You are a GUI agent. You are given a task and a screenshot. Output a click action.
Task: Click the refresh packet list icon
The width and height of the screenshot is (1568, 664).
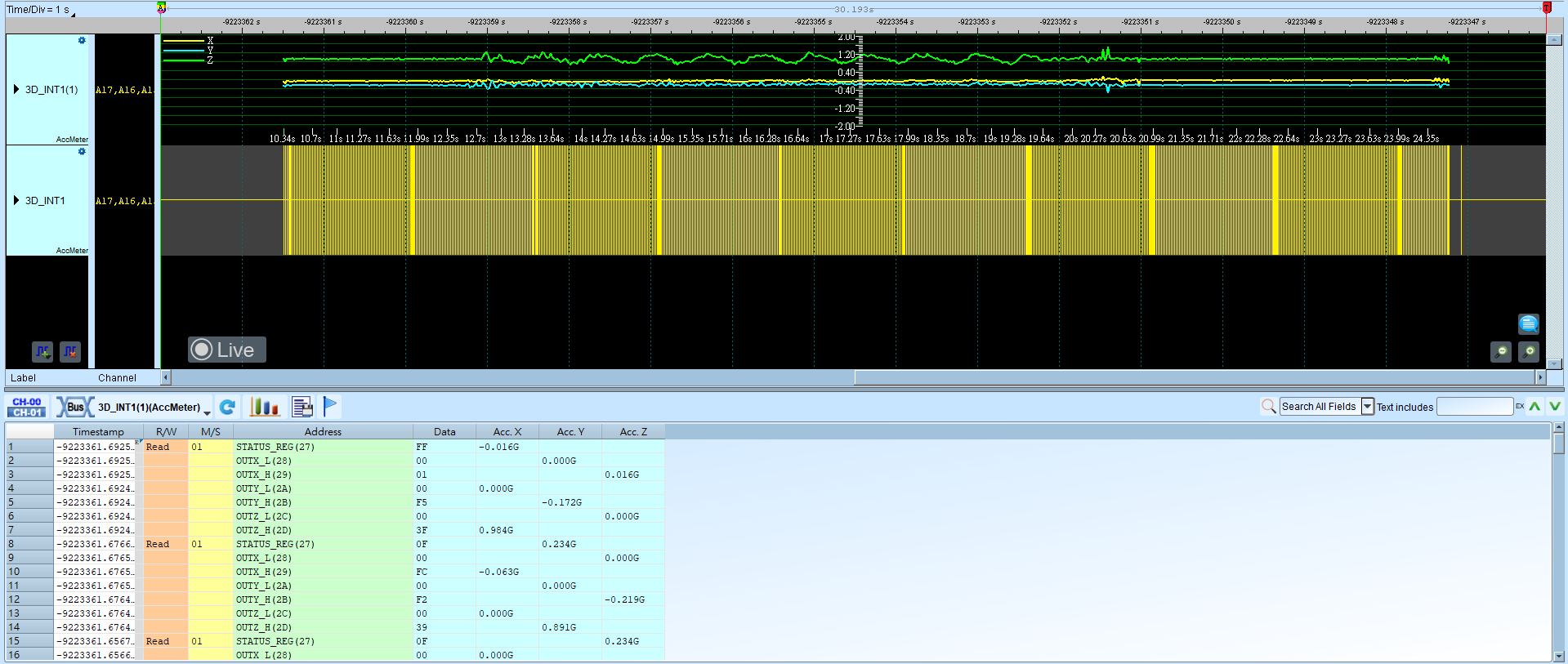tap(228, 407)
